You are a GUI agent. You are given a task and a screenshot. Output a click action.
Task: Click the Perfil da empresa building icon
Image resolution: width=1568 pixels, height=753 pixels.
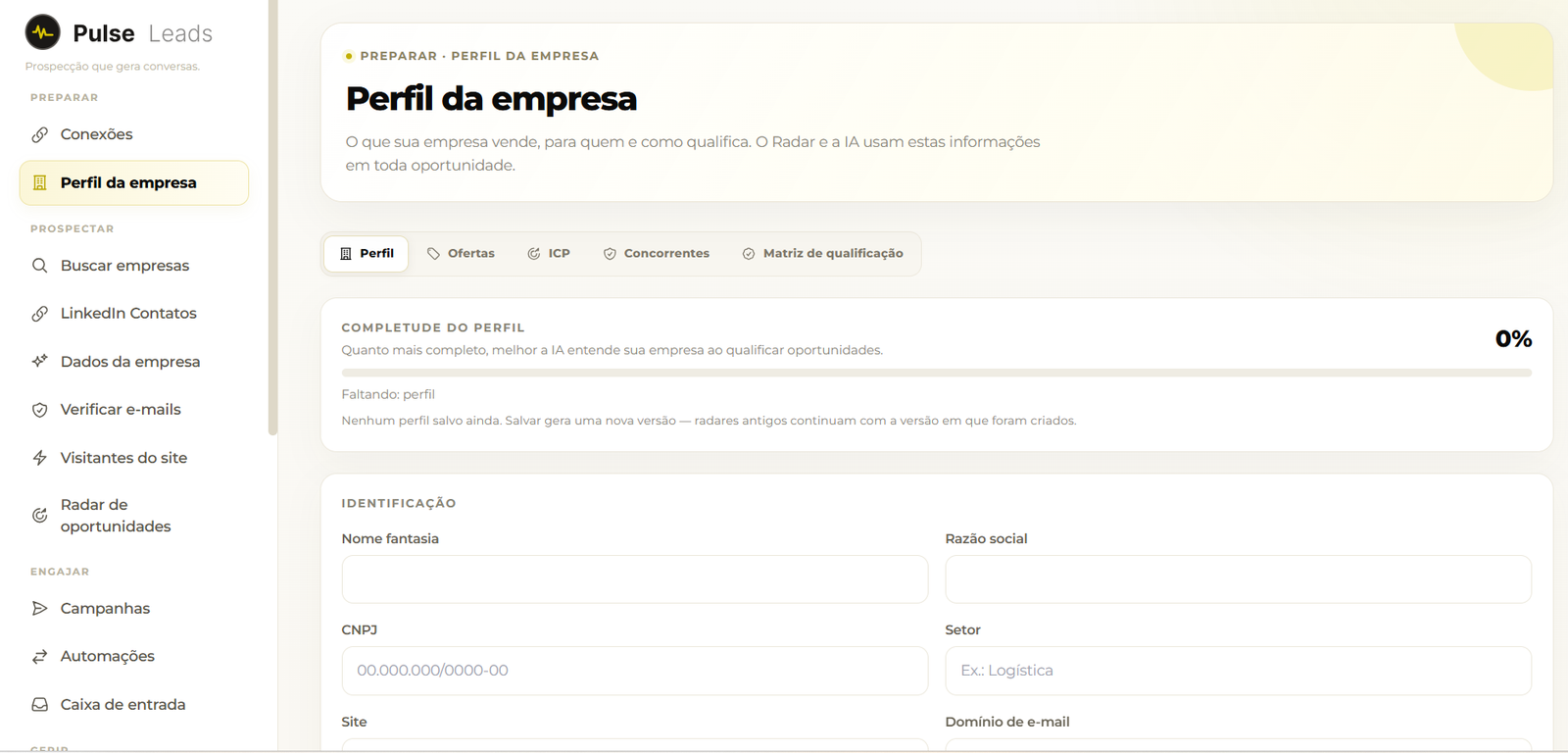pyautogui.click(x=40, y=182)
